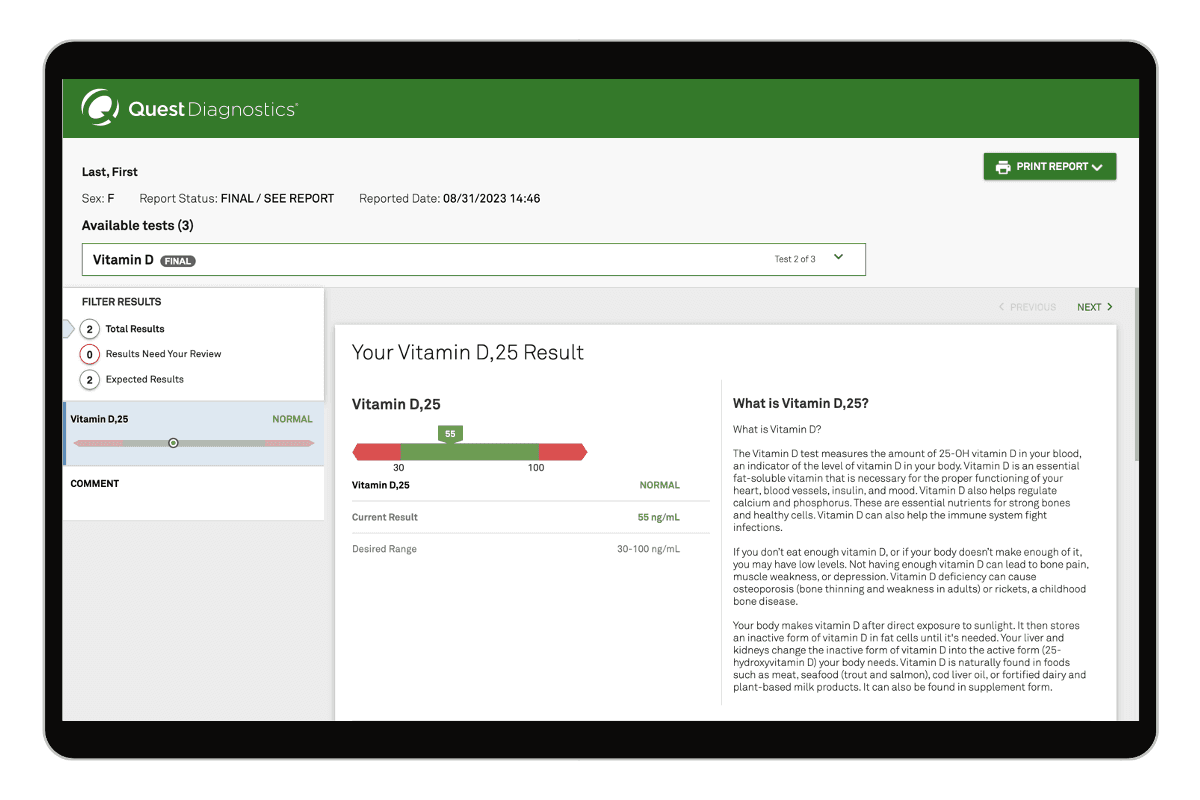
Task: Click the printer icon in Print Report
Action: (x=1003, y=167)
